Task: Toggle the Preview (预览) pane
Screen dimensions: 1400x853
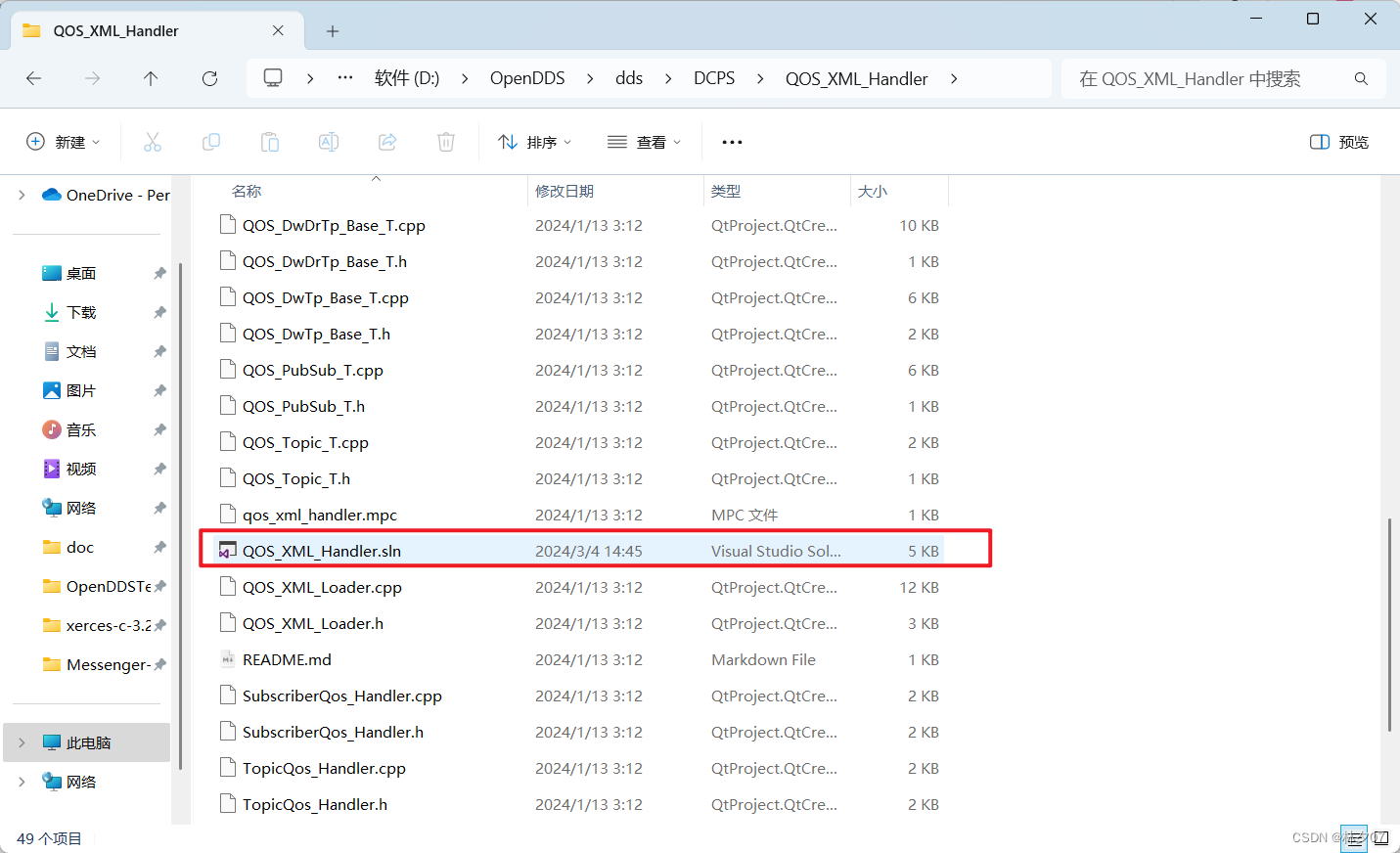Action: 1339,142
